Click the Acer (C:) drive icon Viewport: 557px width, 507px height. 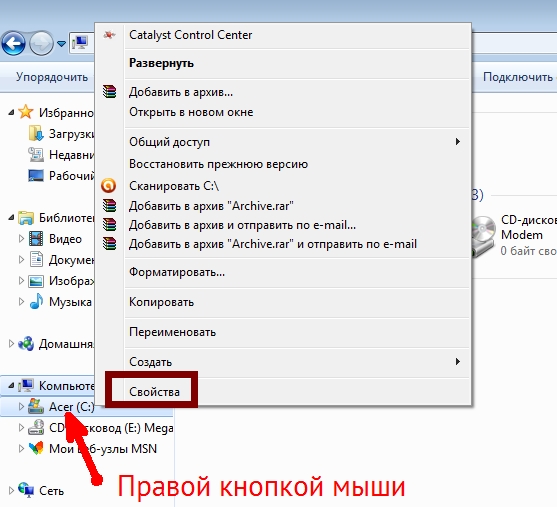[x=36, y=406]
